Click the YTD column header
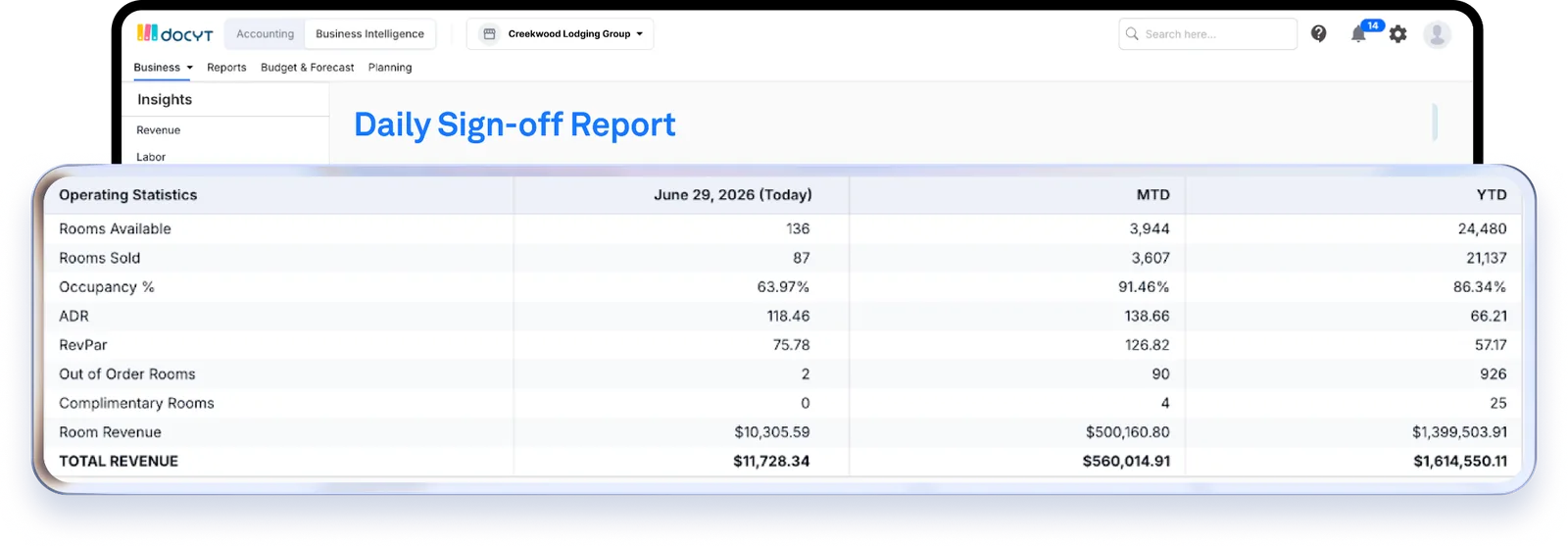The image size is (1568, 547). pos(1492,195)
